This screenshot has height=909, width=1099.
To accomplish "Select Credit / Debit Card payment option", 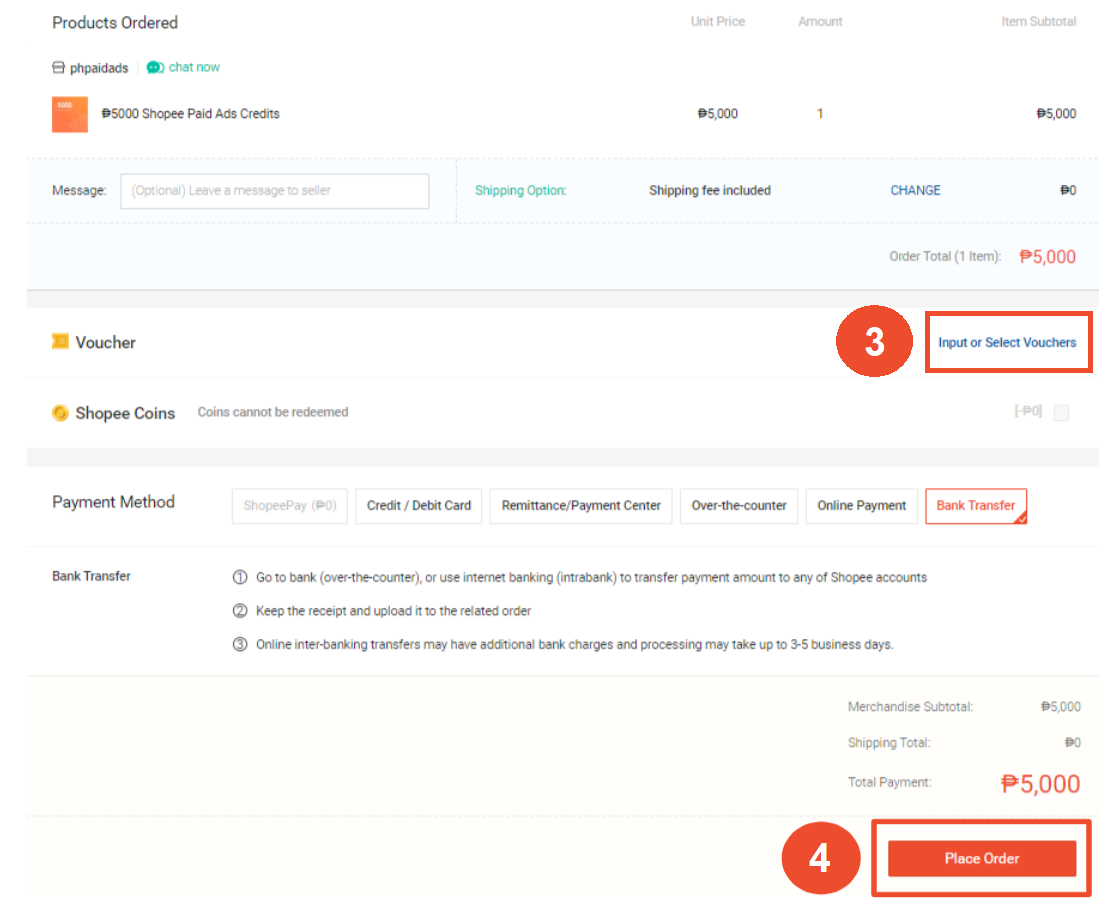I will [x=419, y=506].
